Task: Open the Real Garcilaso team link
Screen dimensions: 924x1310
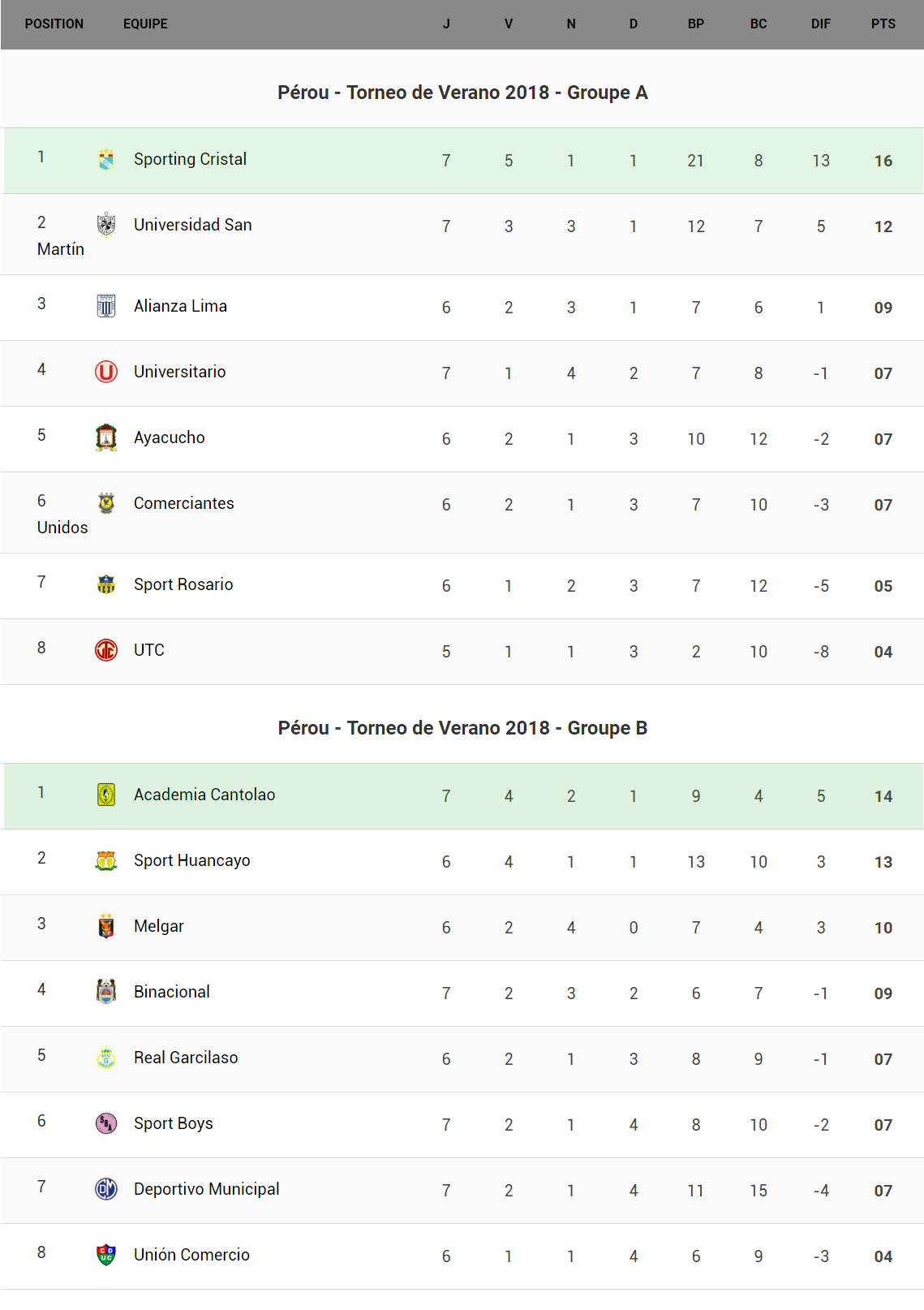Action: coord(186,1058)
